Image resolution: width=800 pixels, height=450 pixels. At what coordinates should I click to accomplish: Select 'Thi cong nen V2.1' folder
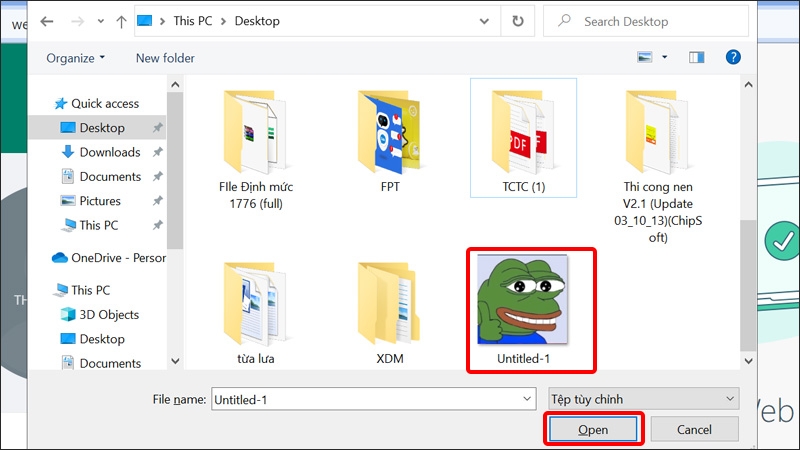[x=658, y=166]
